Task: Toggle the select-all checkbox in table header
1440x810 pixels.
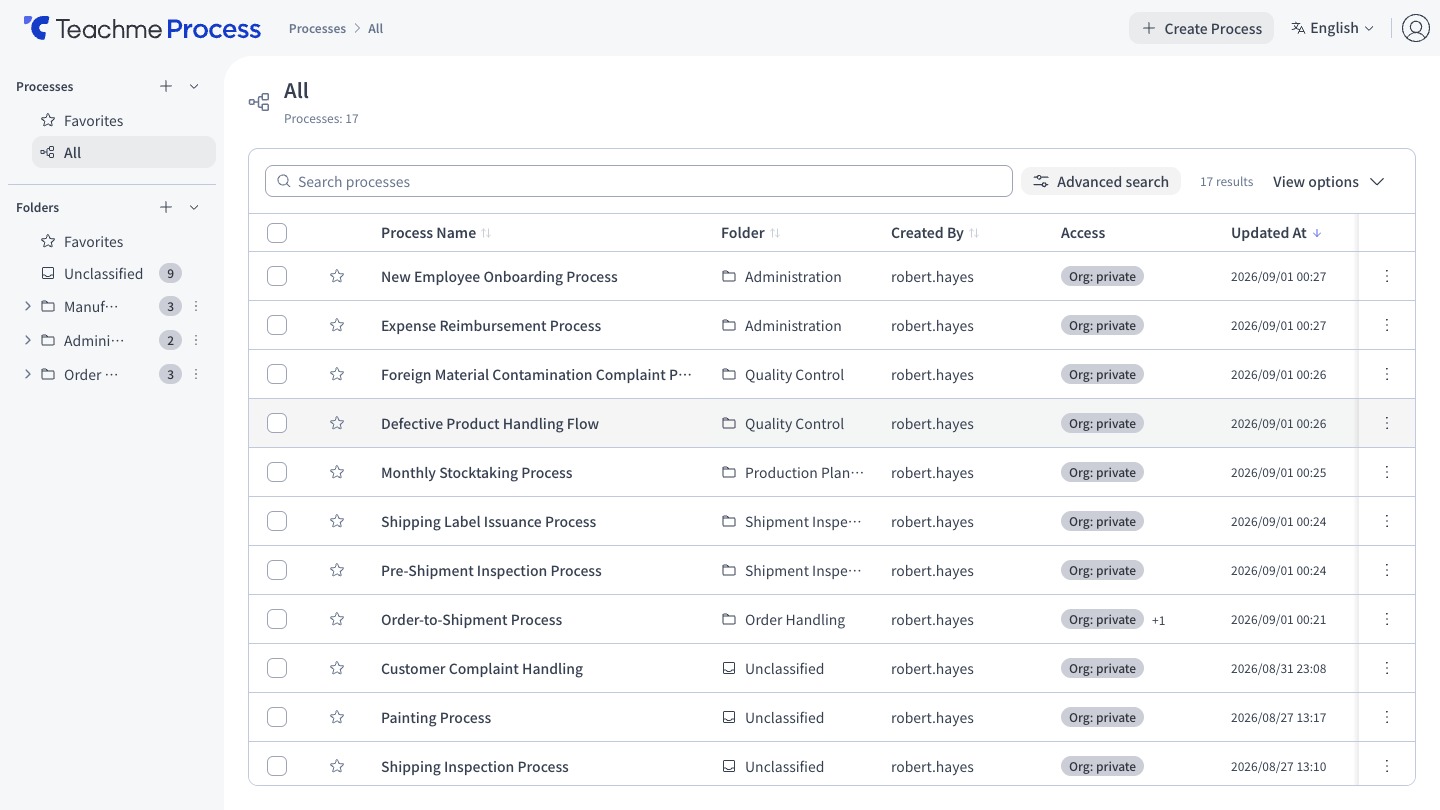Action: (277, 233)
